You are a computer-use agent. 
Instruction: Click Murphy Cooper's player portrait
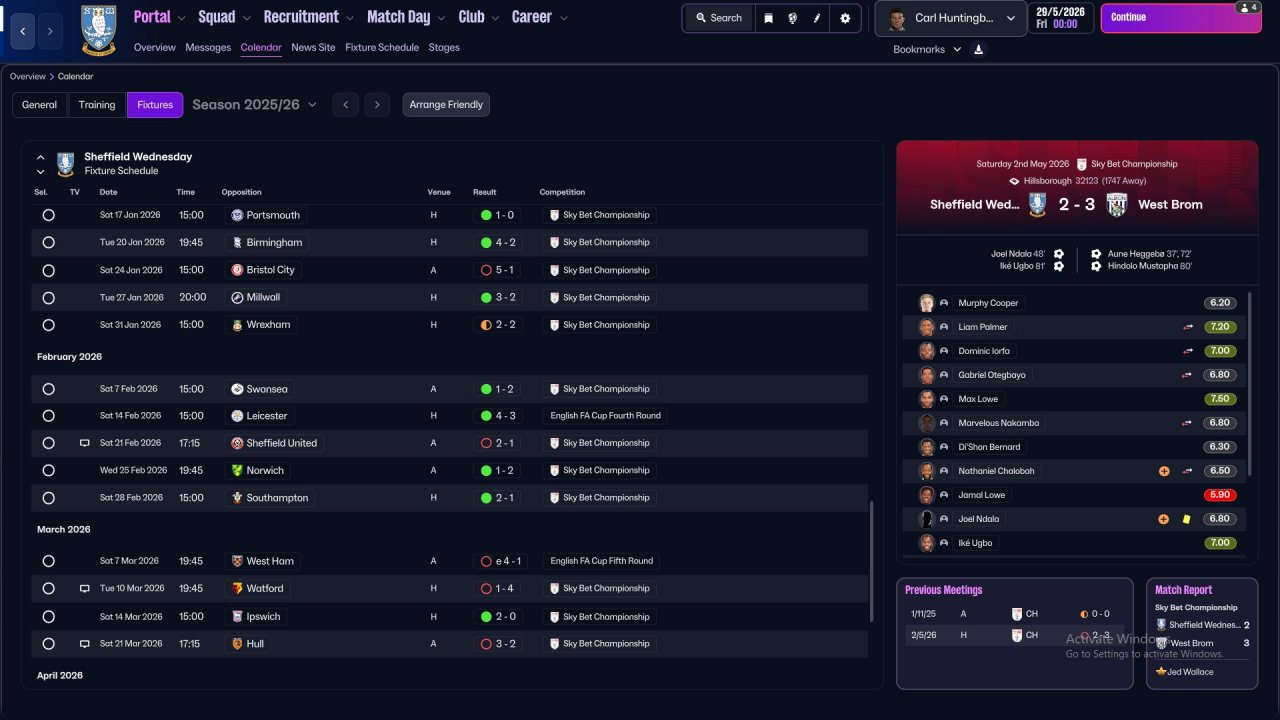tap(927, 303)
